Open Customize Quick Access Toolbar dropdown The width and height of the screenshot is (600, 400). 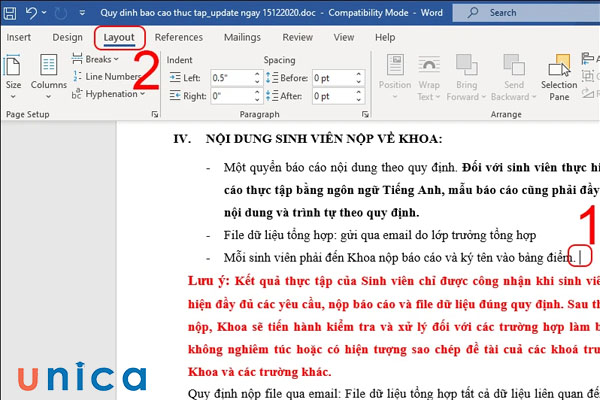[x=82, y=13]
